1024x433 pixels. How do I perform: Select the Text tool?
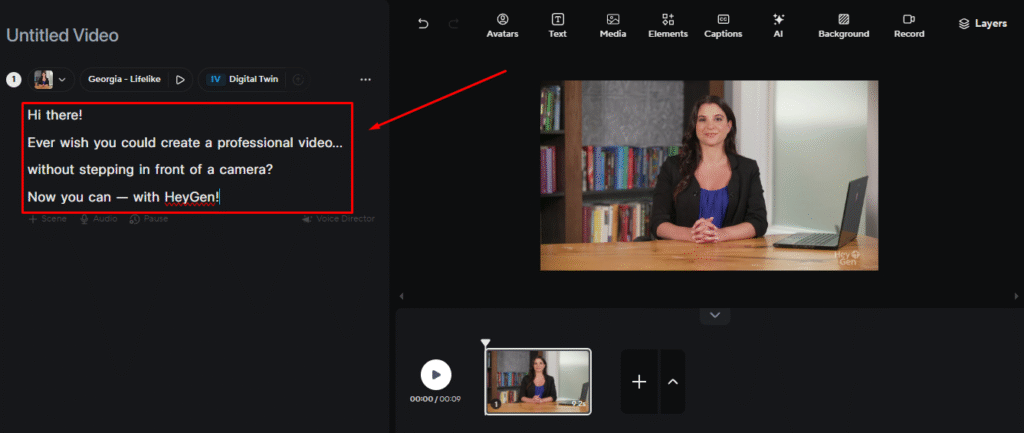pyautogui.click(x=557, y=24)
